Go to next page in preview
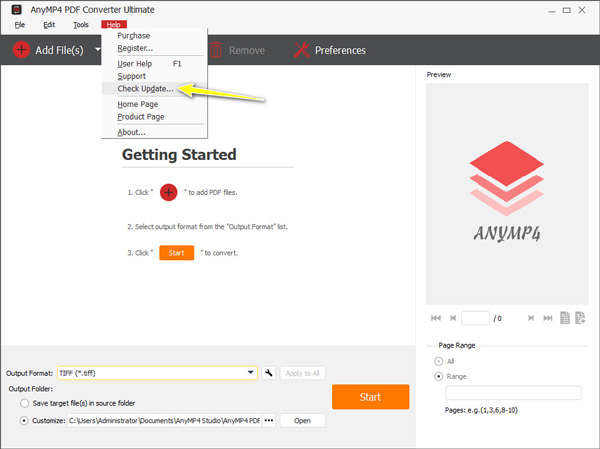This screenshot has width=600, height=449. 531,318
